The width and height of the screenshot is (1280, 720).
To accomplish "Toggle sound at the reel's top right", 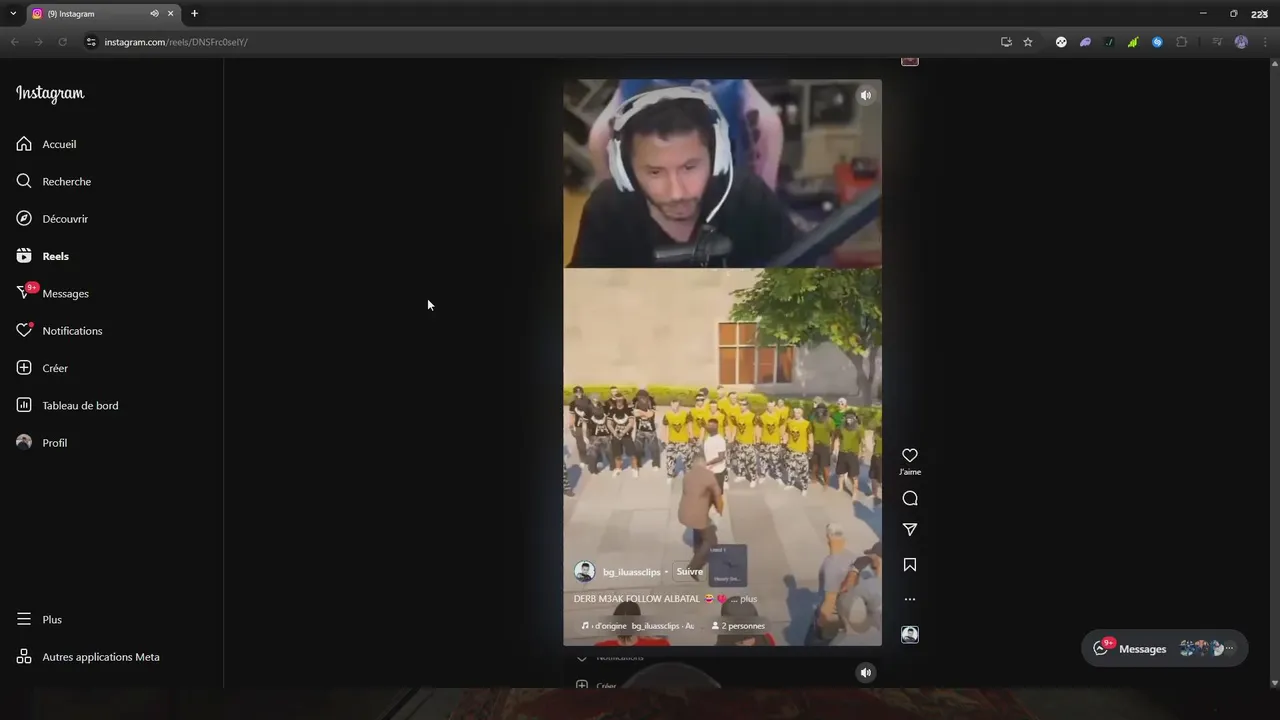I will (866, 95).
